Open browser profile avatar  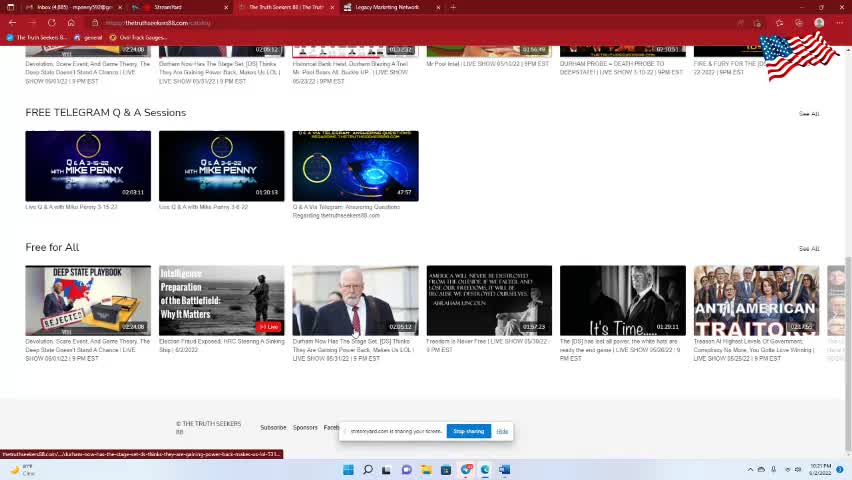pos(819,23)
